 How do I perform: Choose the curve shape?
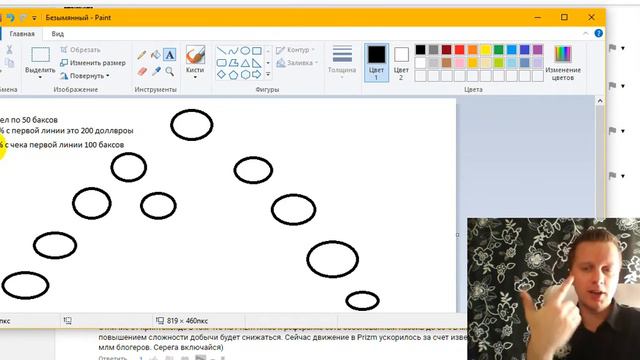coord(233,51)
